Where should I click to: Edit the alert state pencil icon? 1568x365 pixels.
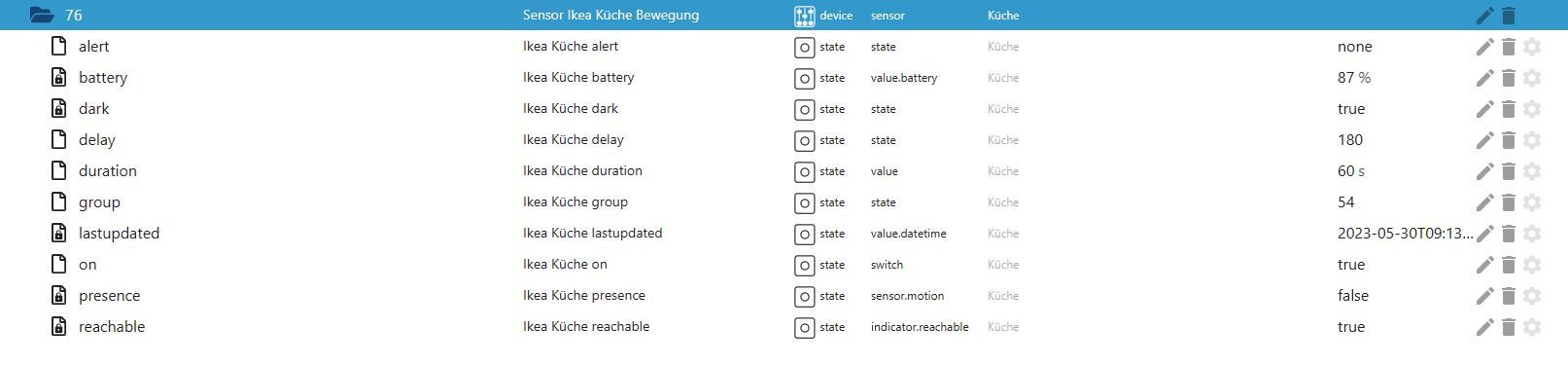(1484, 47)
